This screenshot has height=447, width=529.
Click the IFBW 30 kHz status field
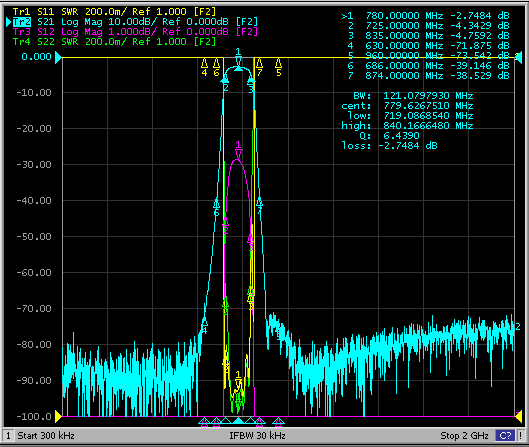point(257,436)
